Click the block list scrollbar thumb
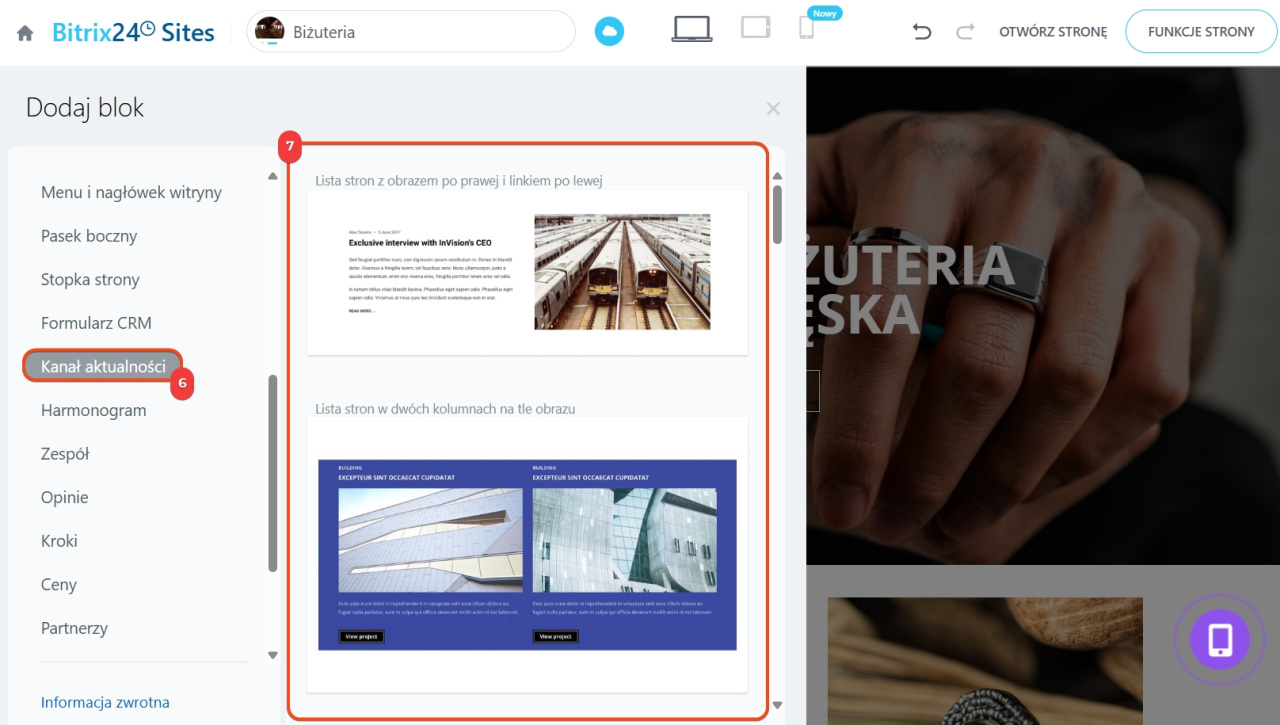This screenshot has height=725, width=1280. (778, 214)
